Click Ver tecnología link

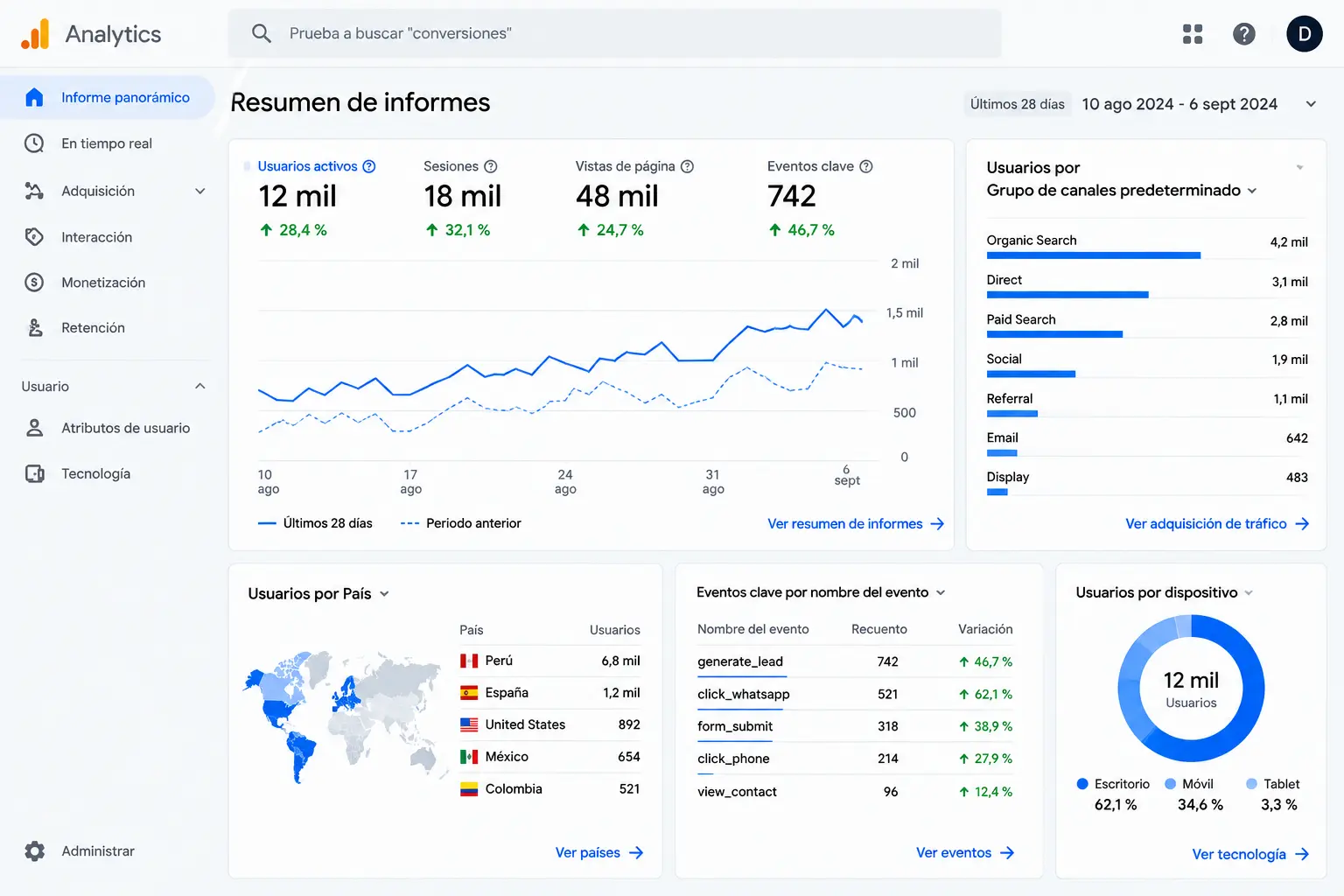pos(1250,854)
